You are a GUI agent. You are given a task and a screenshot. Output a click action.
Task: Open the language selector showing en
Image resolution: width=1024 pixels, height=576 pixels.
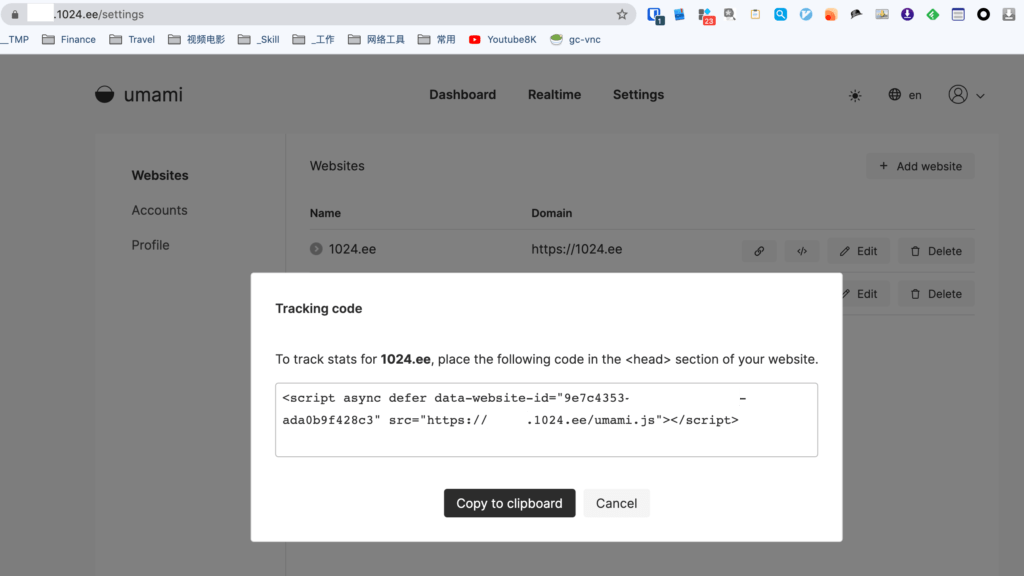click(904, 95)
